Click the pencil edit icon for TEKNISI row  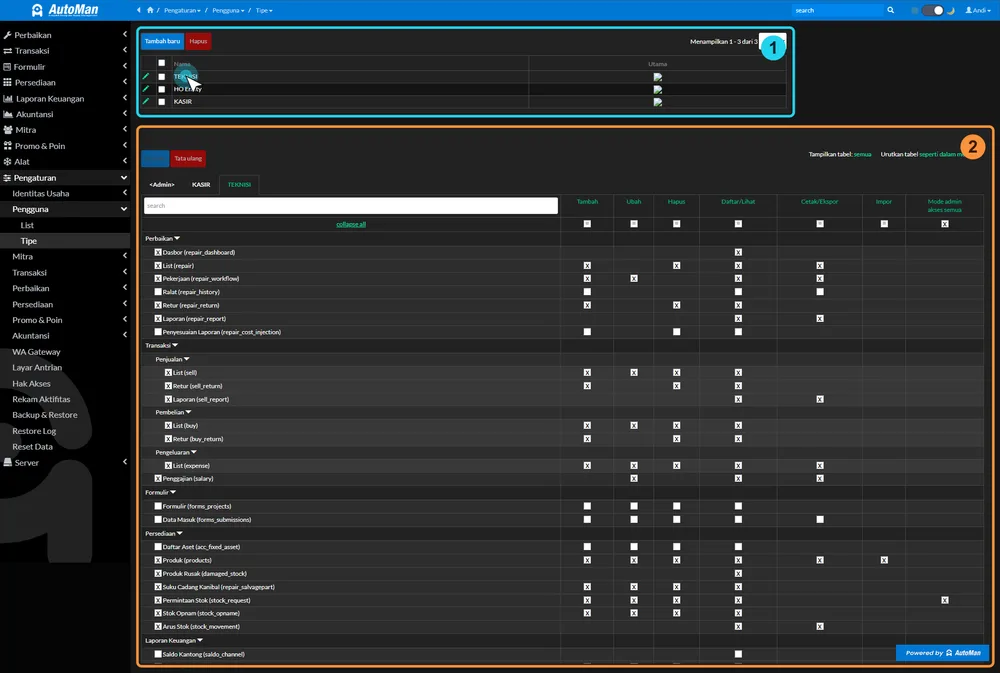[146, 76]
